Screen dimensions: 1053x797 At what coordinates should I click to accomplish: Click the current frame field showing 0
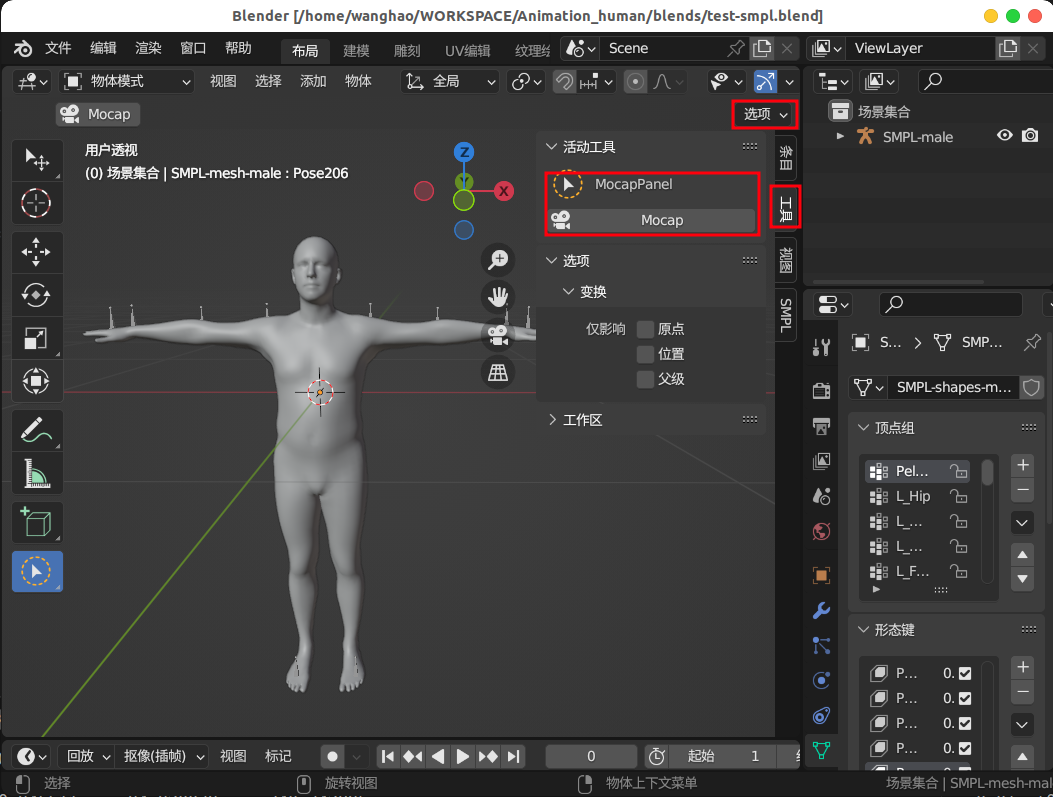pyautogui.click(x=591, y=757)
